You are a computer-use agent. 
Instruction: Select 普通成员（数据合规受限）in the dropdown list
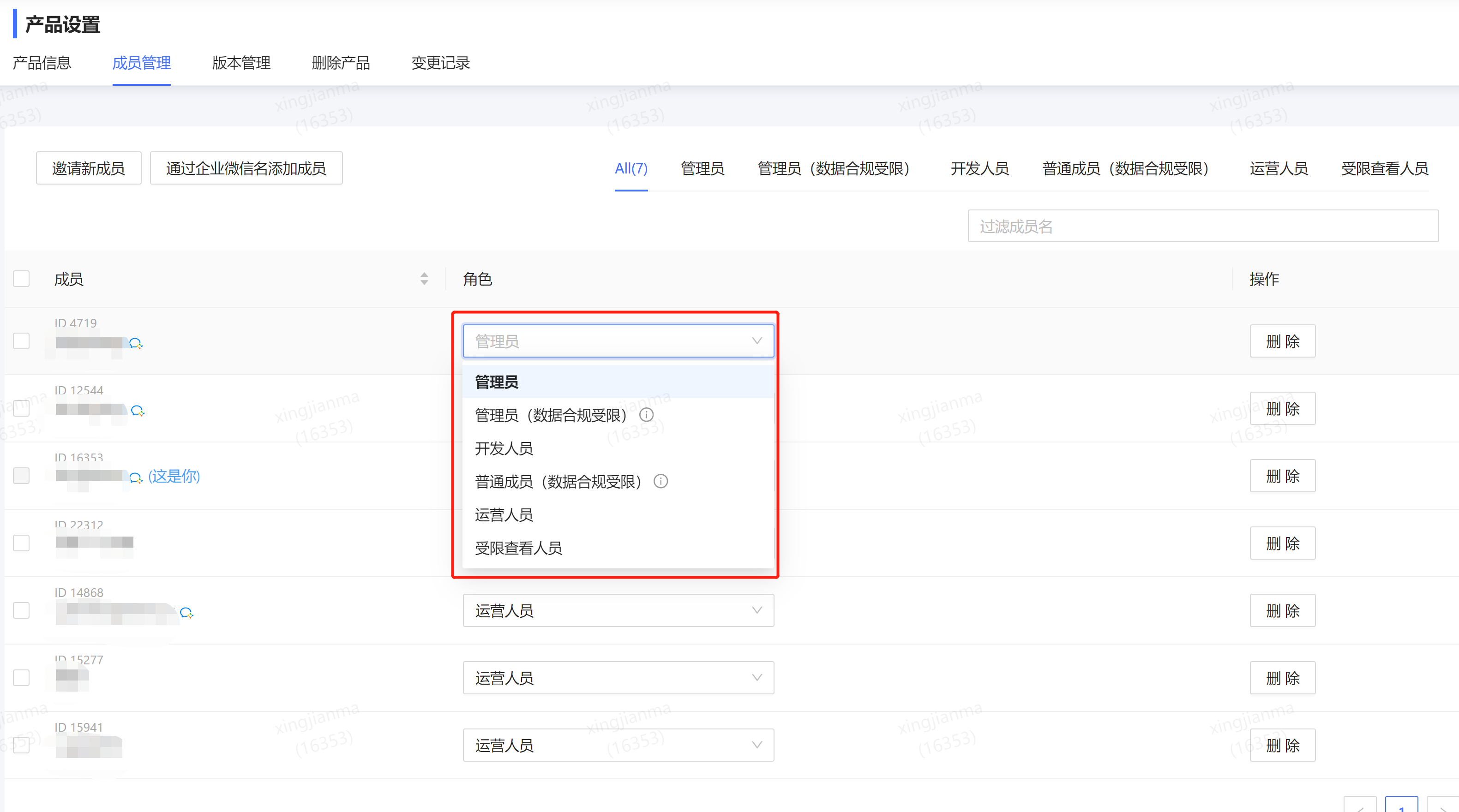pyautogui.click(x=618, y=481)
